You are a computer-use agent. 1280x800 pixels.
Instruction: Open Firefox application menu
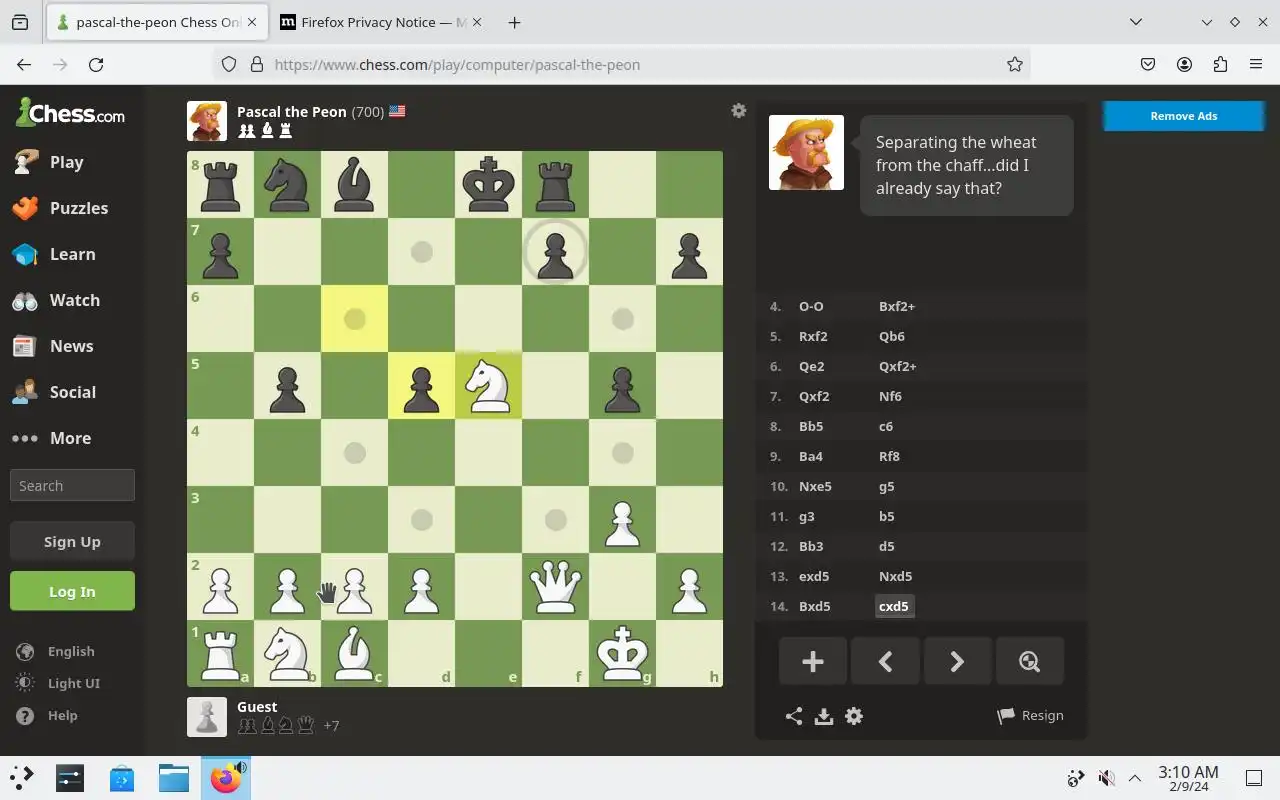tap(1256, 64)
